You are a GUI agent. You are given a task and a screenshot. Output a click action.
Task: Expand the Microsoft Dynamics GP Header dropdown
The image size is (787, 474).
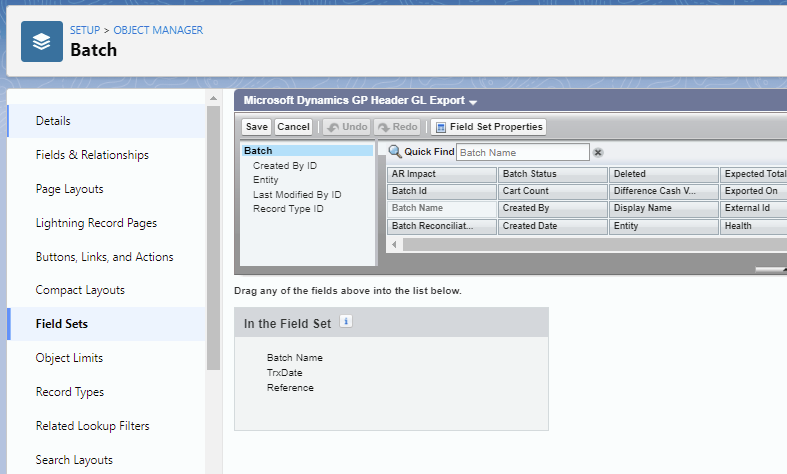point(473,102)
